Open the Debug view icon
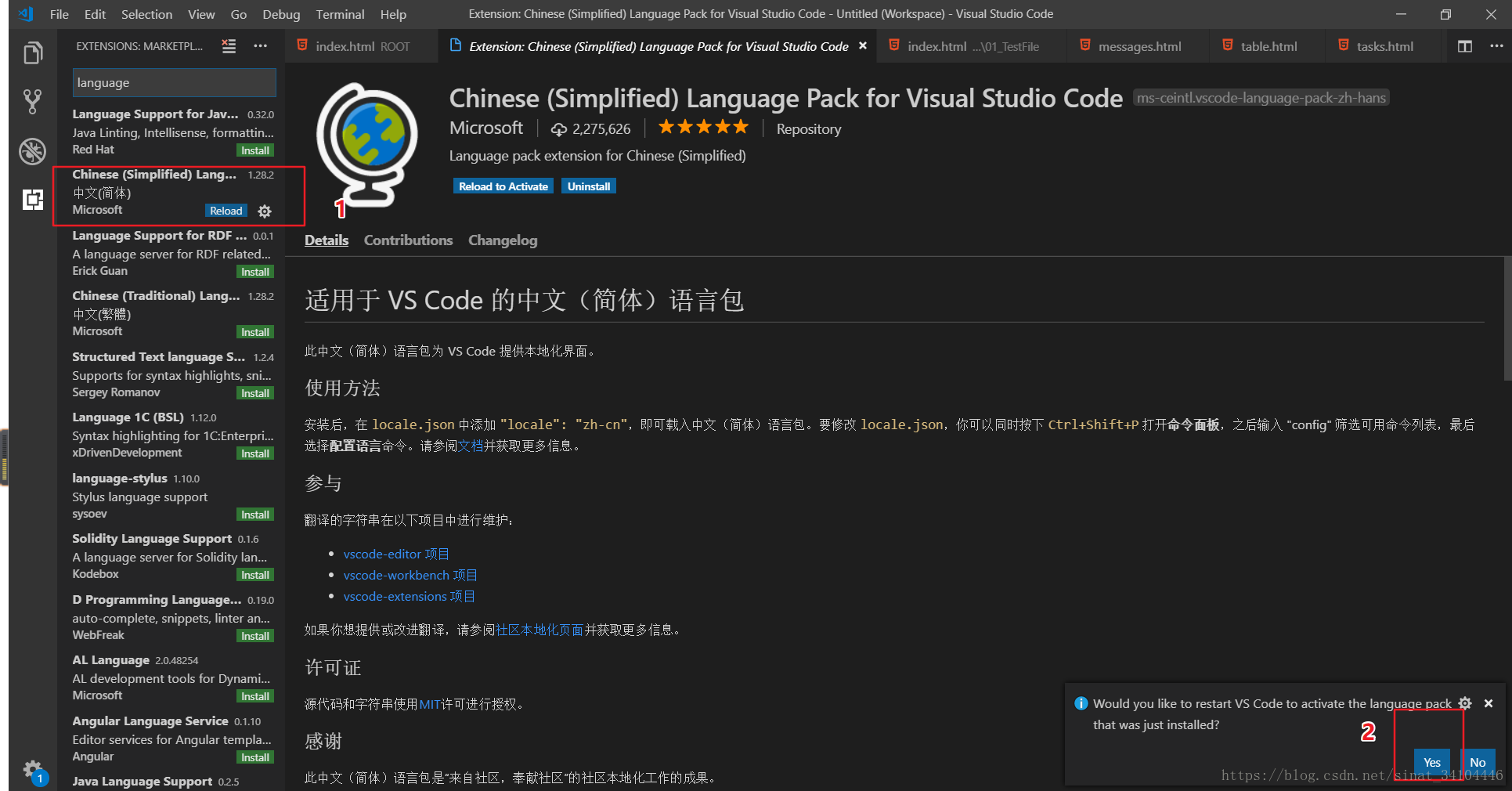The height and width of the screenshot is (791, 1512). click(32, 151)
